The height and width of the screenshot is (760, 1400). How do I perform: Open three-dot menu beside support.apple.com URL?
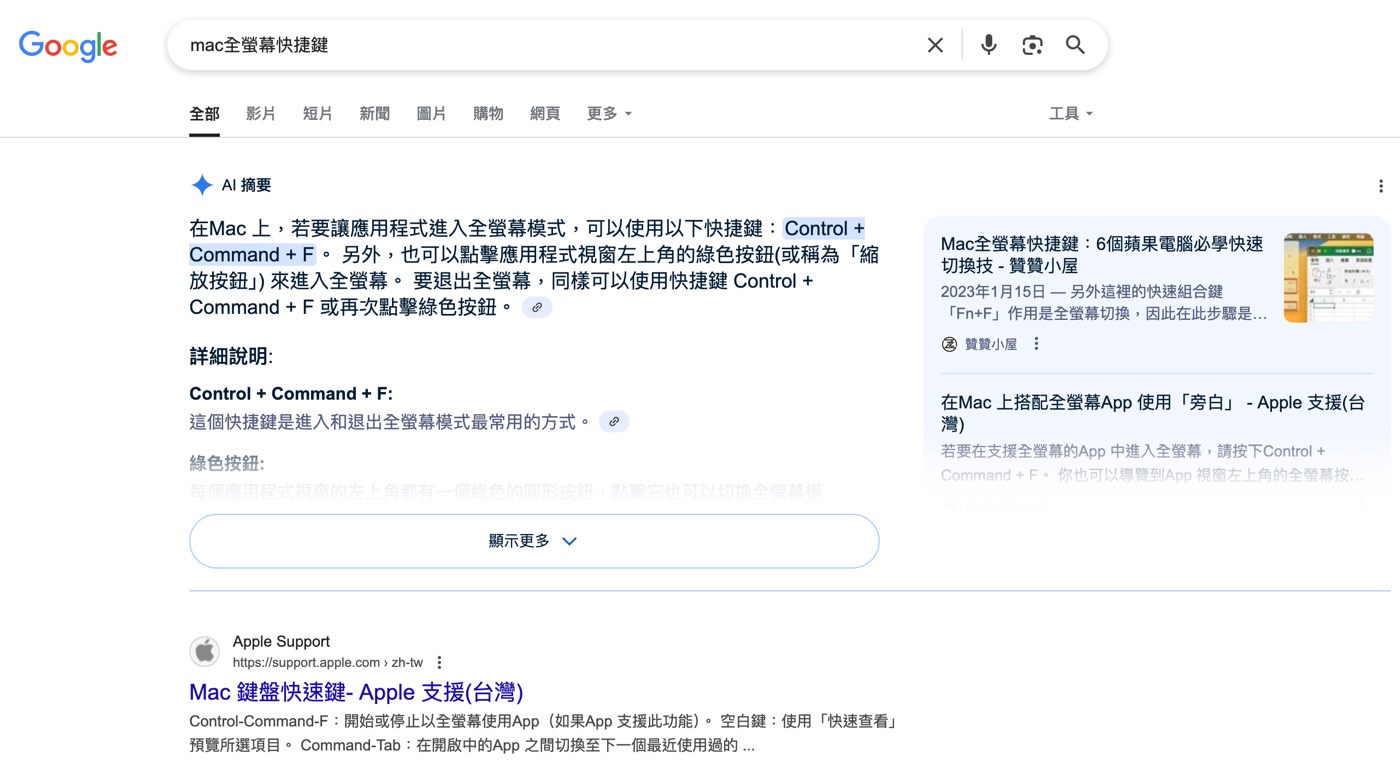439,663
